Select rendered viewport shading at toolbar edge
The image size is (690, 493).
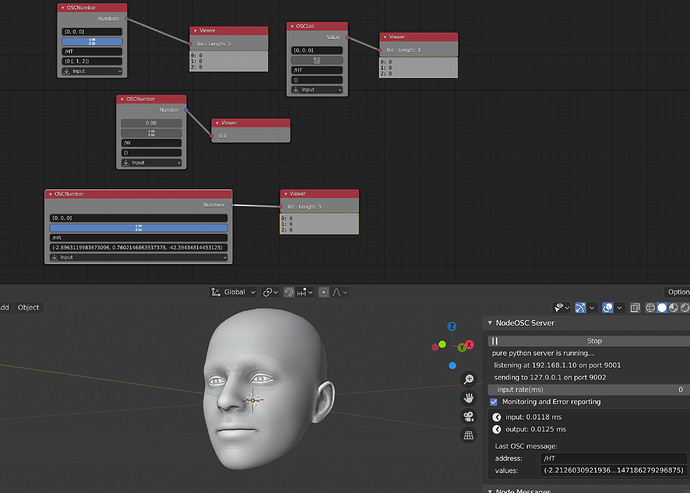click(x=685, y=308)
